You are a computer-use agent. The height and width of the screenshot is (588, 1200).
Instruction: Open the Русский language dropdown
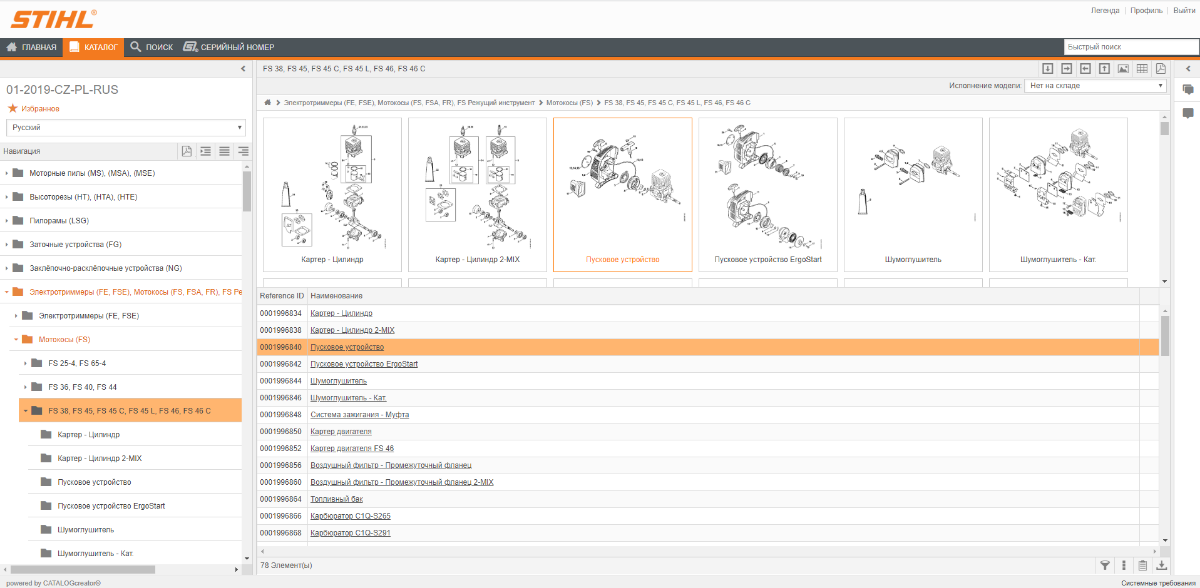pyautogui.click(x=126, y=128)
